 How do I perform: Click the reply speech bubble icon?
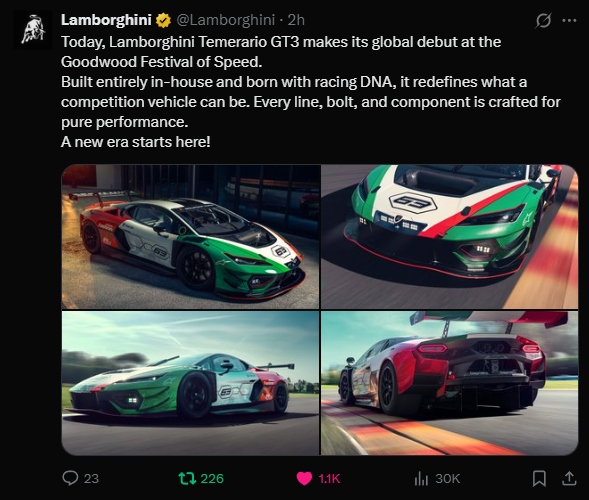click(x=70, y=478)
